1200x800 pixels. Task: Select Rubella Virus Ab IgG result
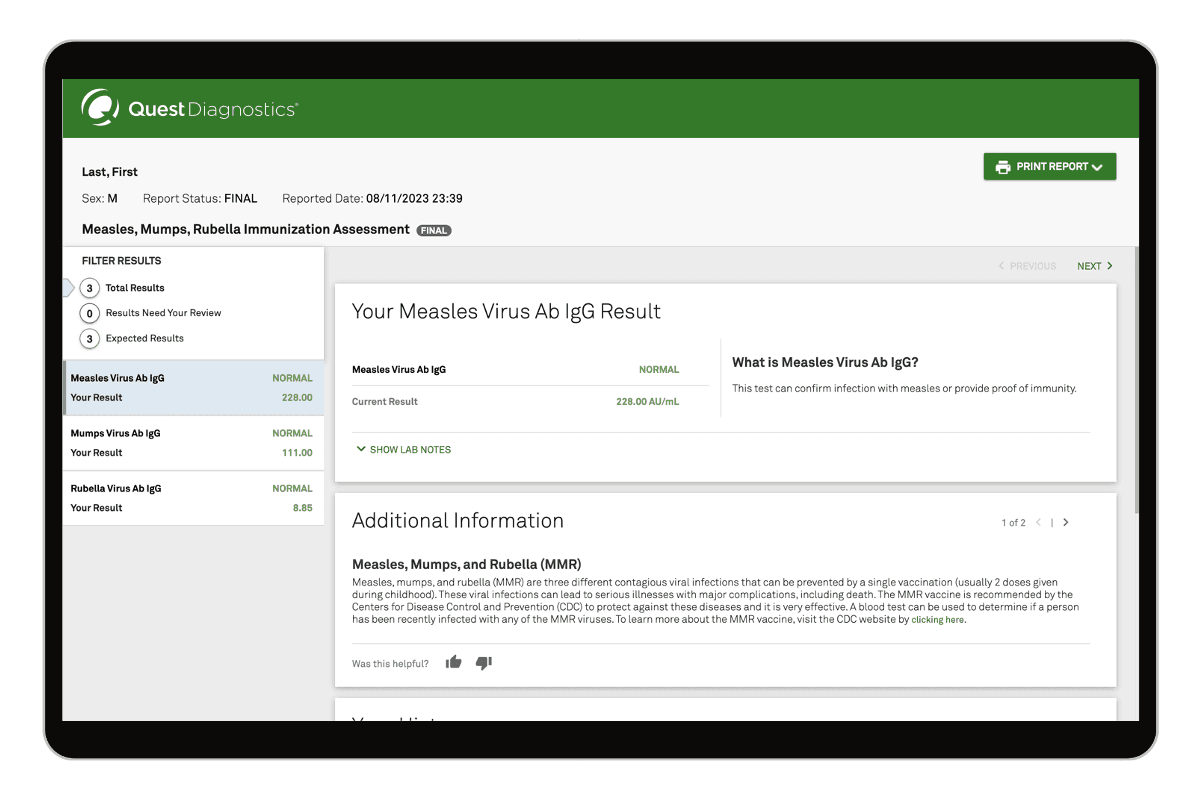click(192, 498)
